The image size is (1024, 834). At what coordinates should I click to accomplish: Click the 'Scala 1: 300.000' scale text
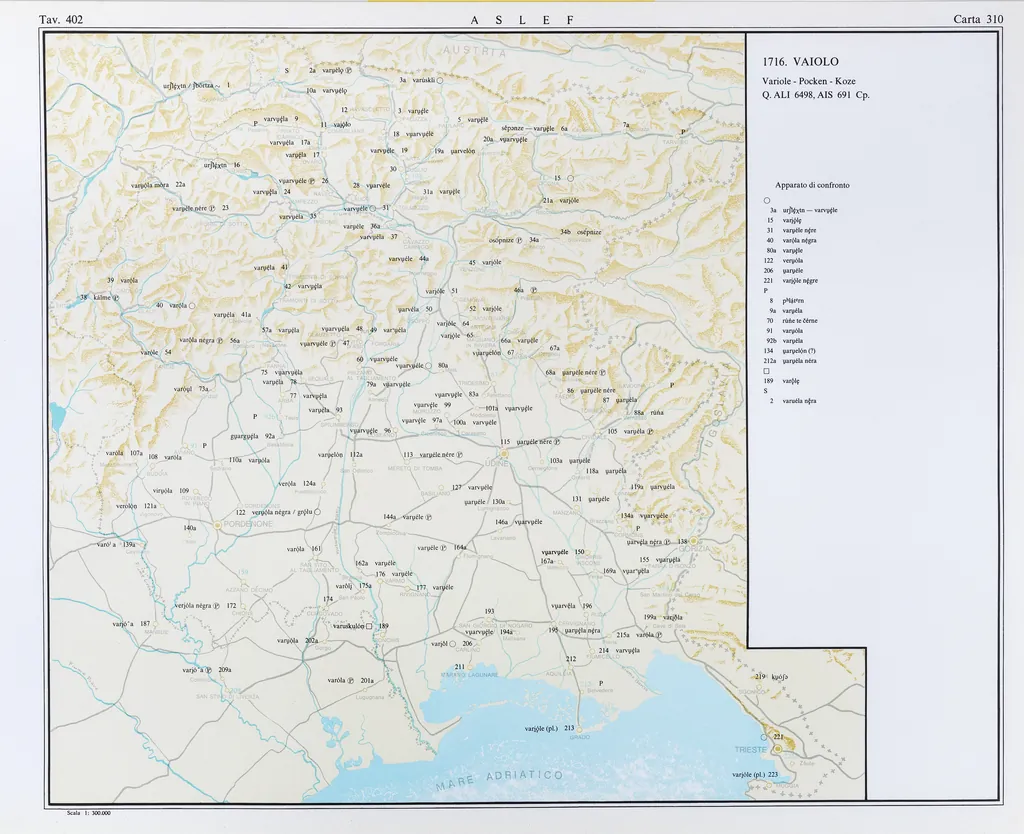(x=87, y=813)
